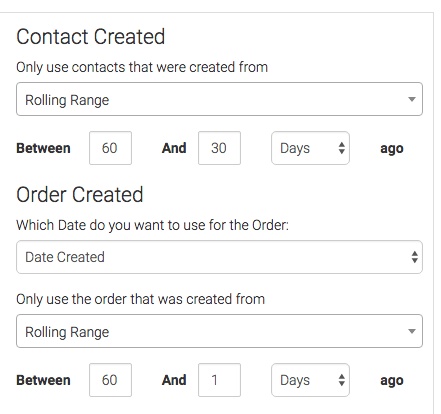Image resolution: width=441 pixels, height=414 pixels.
Task: Open the Order Created Rolling Range dropdown
Action: 219,331
